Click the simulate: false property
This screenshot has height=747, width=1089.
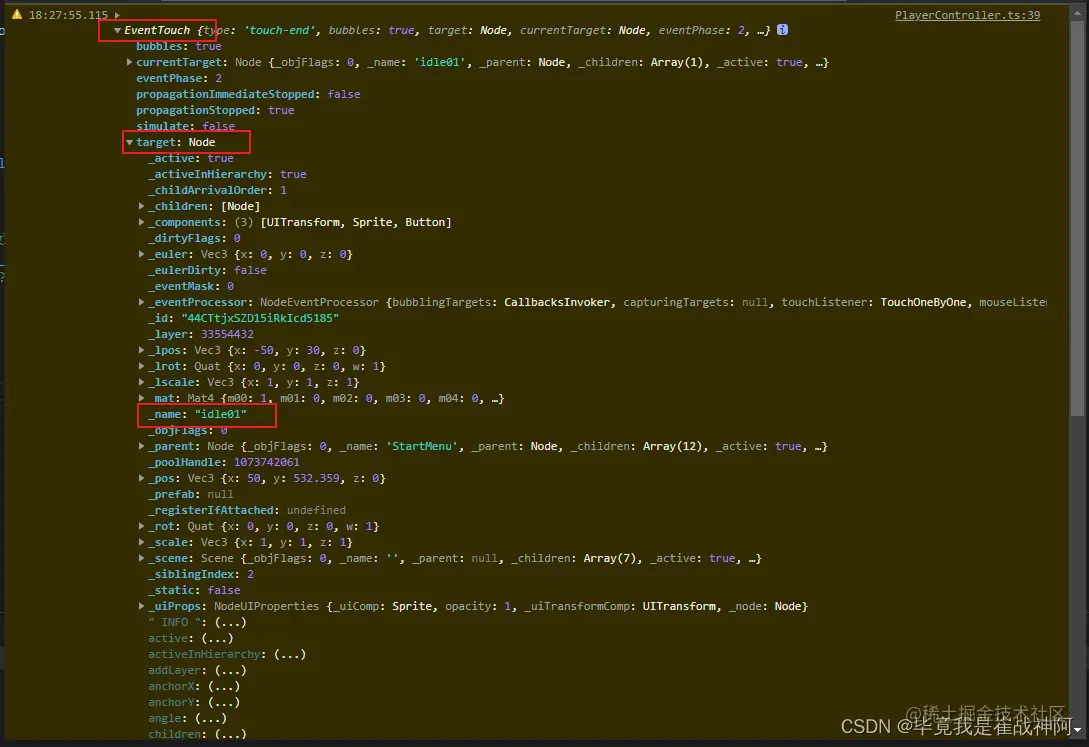tap(185, 126)
